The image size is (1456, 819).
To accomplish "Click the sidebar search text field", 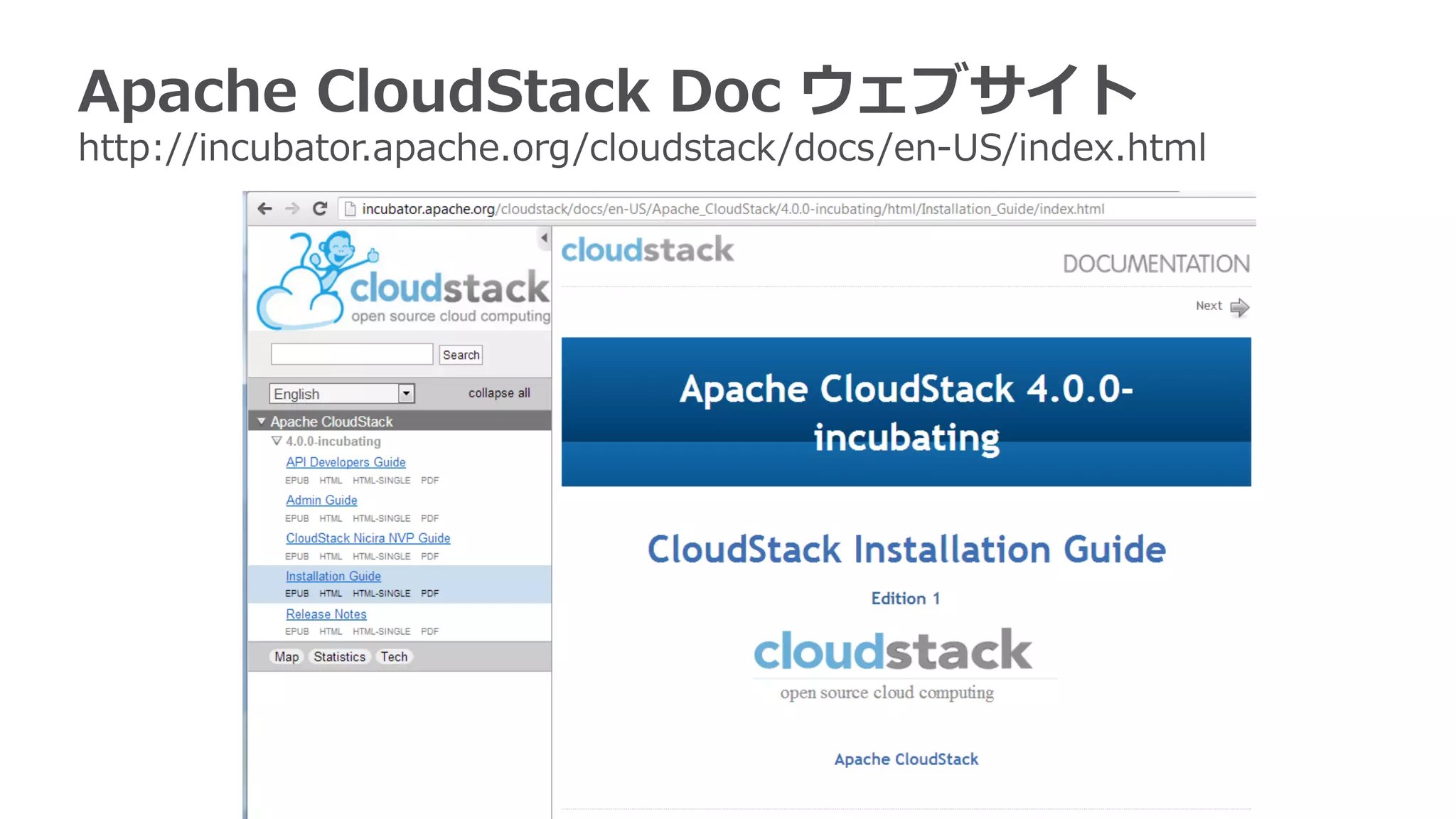I will pos(351,354).
